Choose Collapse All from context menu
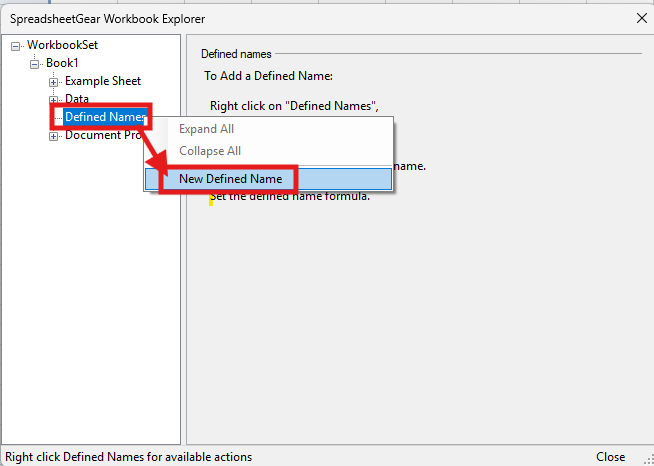 coord(210,151)
